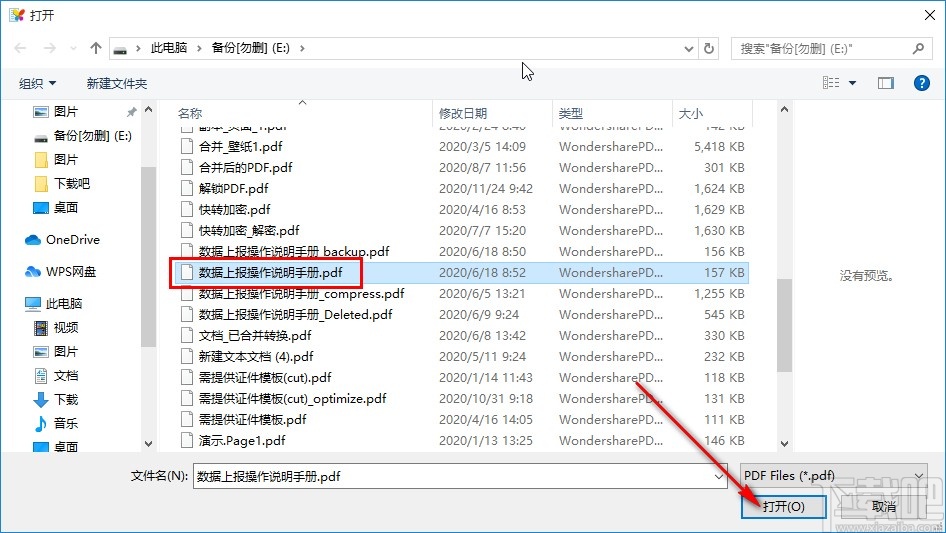Image resolution: width=946 pixels, height=533 pixels.
Task: Open the 组织 menu
Action: pyautogui.click(x=37, y=83)
